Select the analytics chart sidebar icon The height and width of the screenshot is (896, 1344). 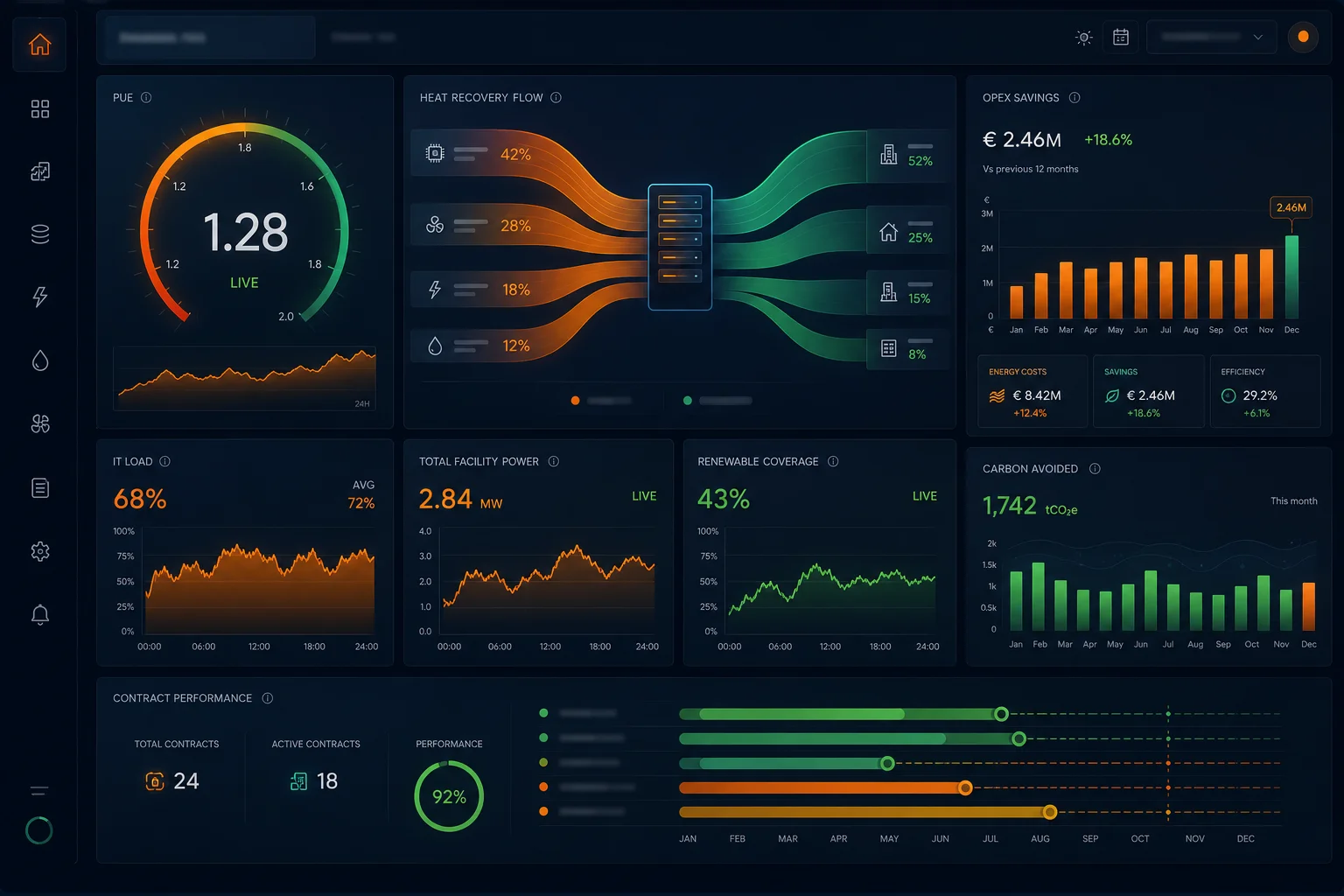click(40, 171)
